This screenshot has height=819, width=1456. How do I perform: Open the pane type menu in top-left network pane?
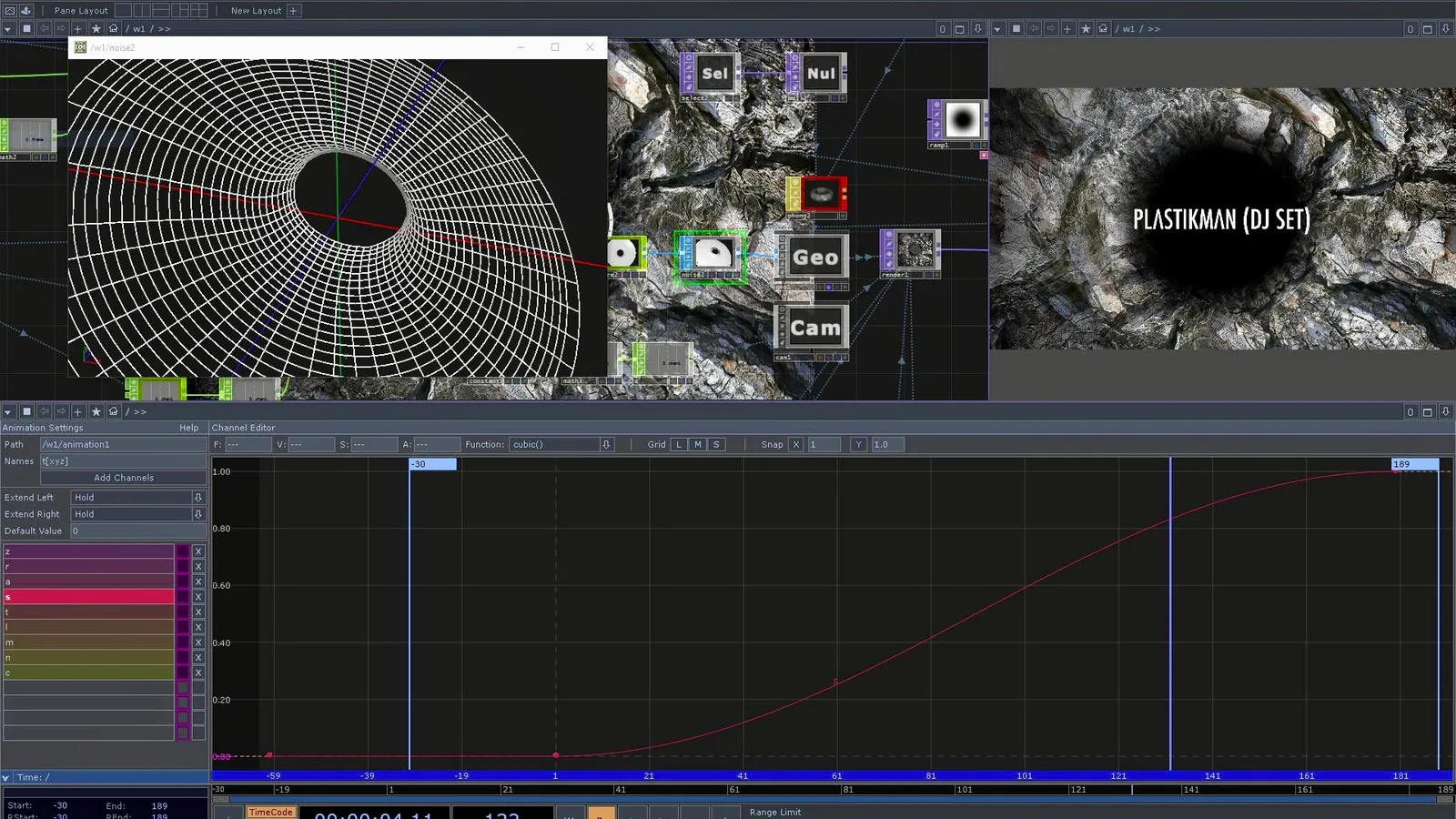pyautogui.click(x=8, y=29)
